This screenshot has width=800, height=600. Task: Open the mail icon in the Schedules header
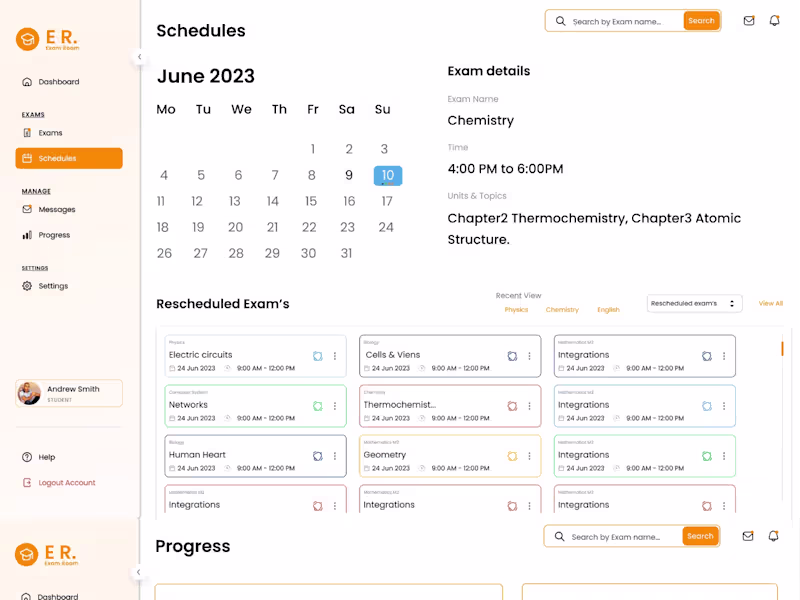pyautogui.click(x=748, y=21)
